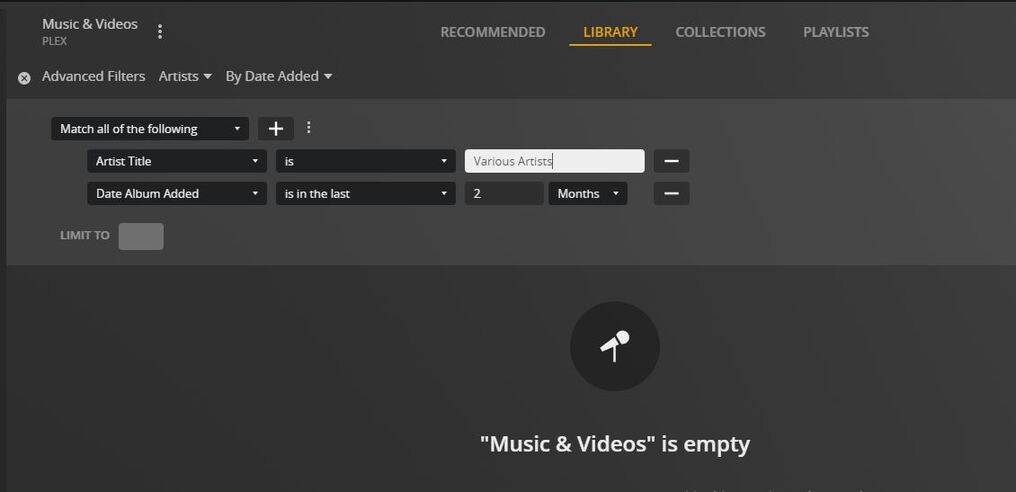Focus the Various Artists text field
1016x492 pixels.
[555, 161]
